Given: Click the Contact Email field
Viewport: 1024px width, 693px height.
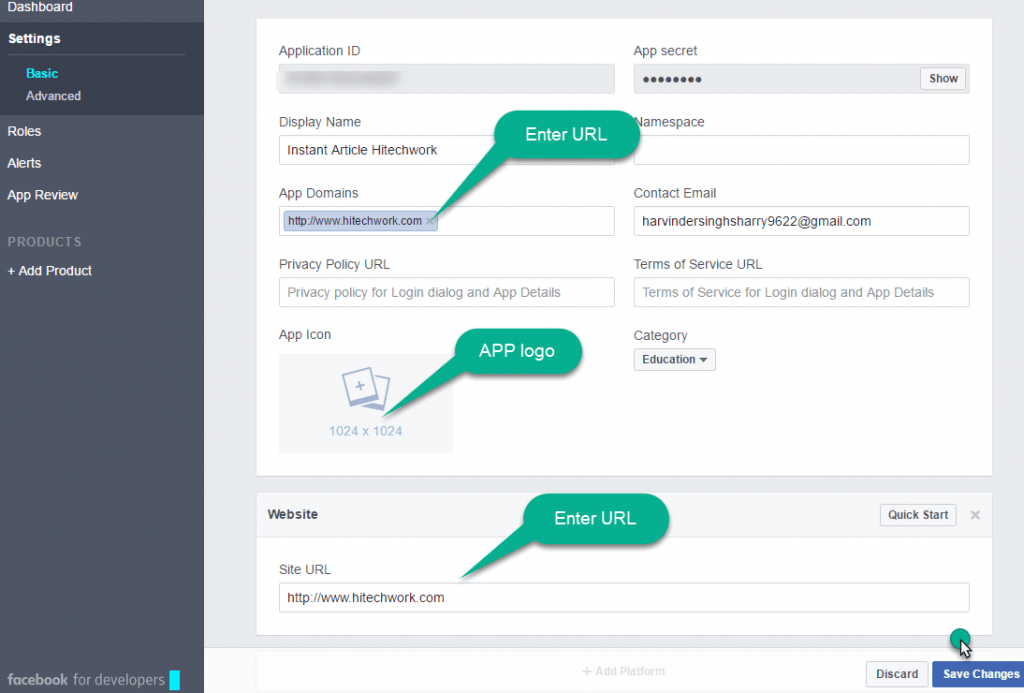Looking at the screenshot, I should coord(801,221).
